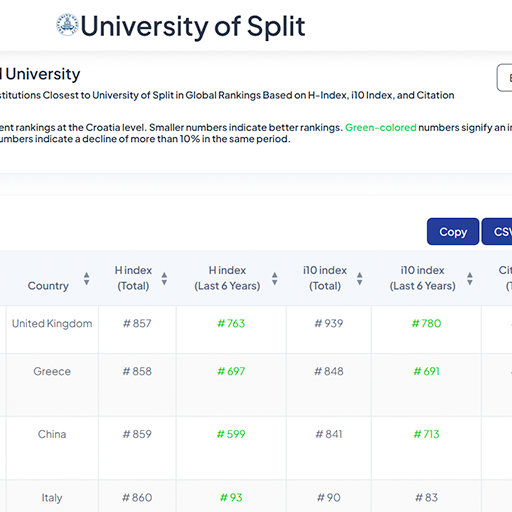Viewport: 512px width, 512px height.
Task: Click the green # 697 value
Action: pos(231,371)
